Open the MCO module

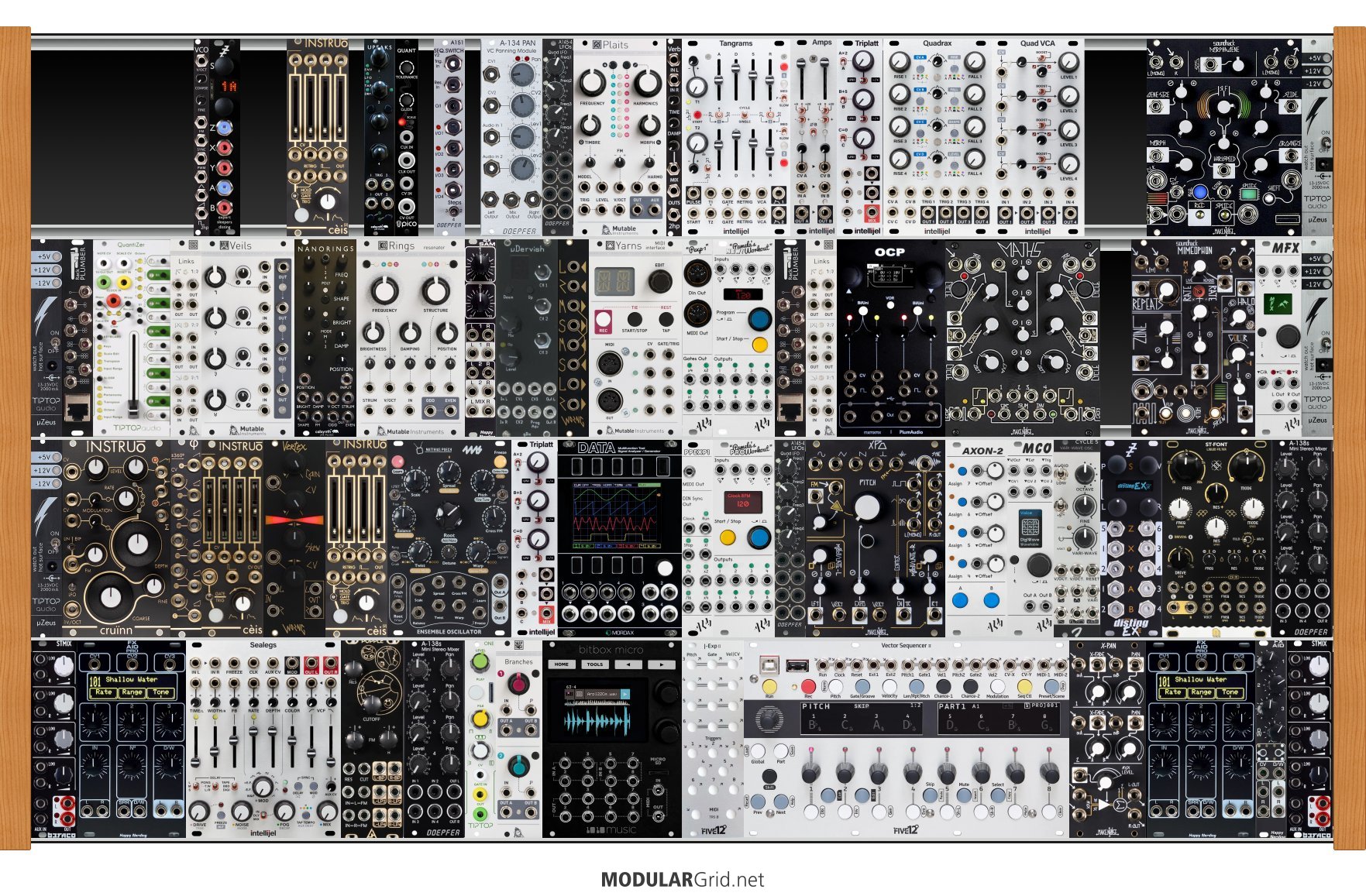pyautogui.click(x=1031, y=538)
